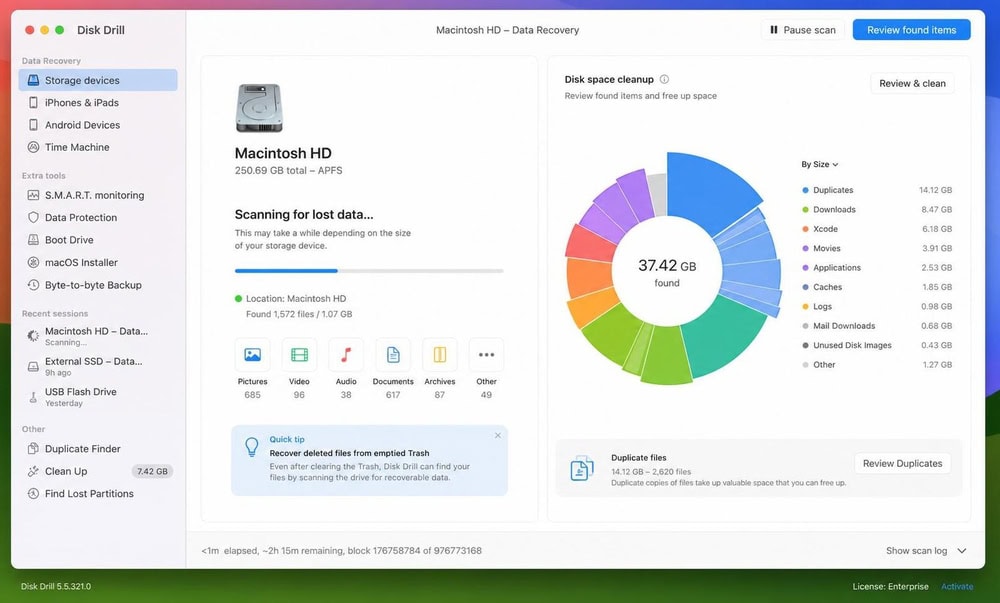Image resolution: width=1000 pixels, height=603 pixels.
Task: Open the Documents file type icon
Action: coord(393,355)
